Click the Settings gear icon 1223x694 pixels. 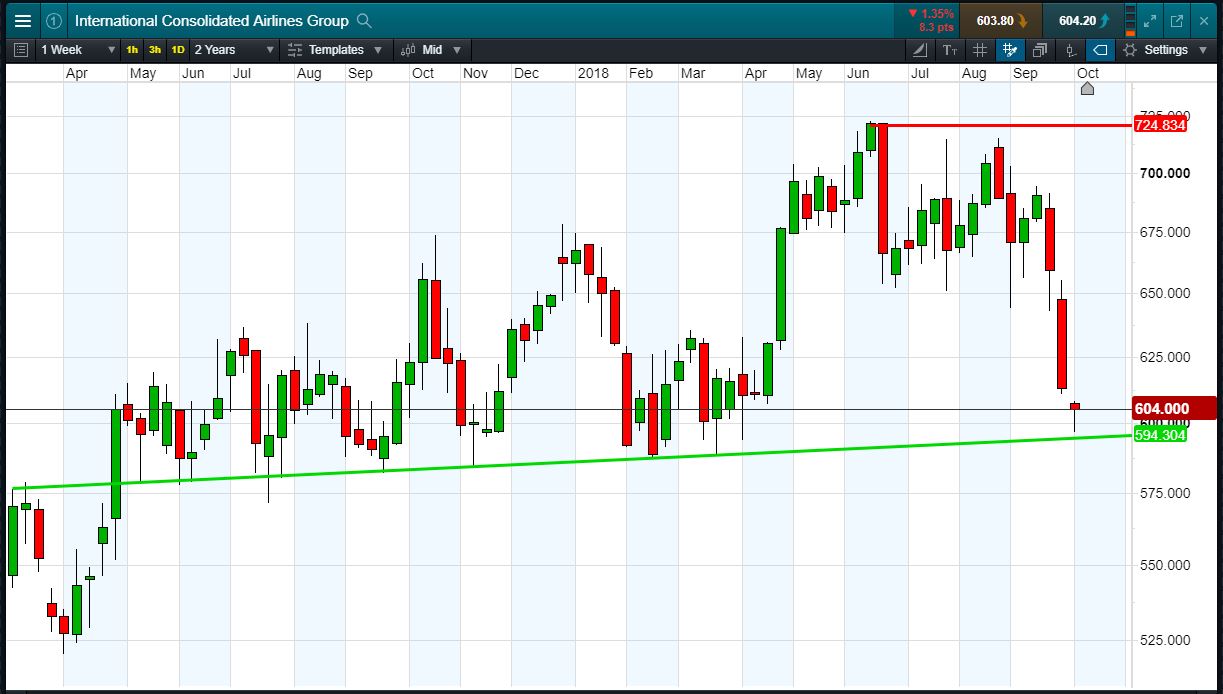1130,50
